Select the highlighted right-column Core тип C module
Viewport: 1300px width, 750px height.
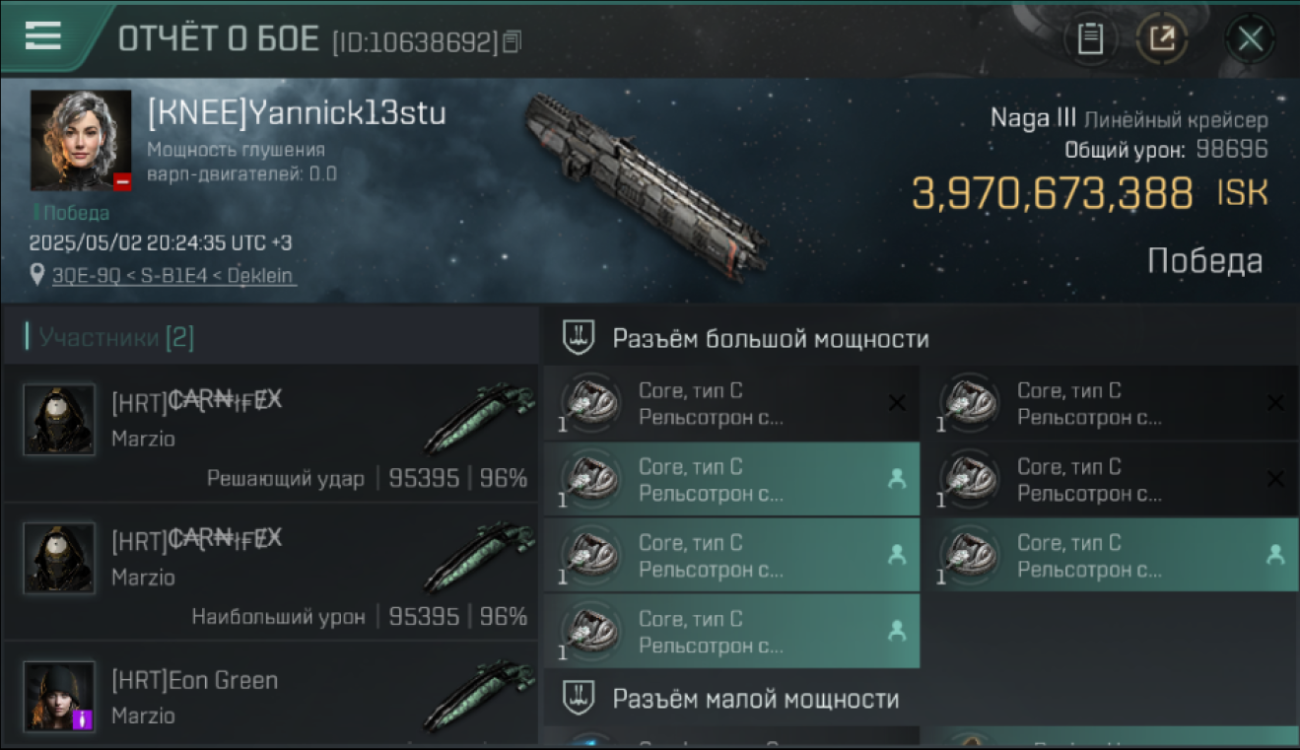[x=1110, y=555]
